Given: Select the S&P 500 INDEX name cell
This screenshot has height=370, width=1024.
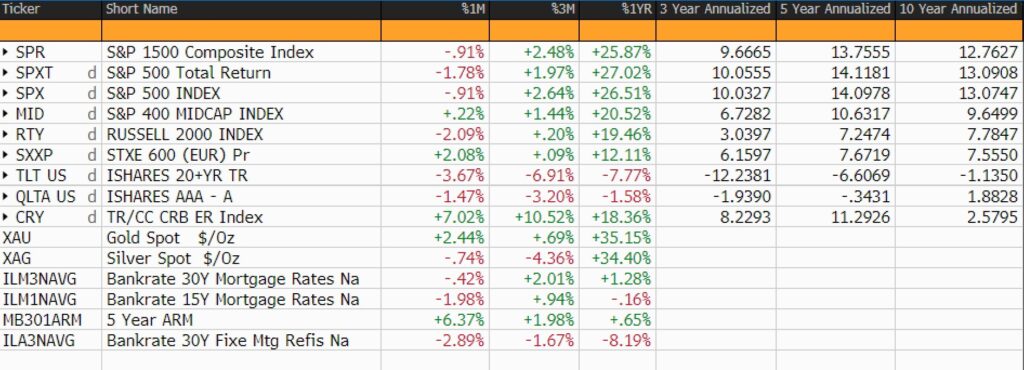Looking at the screenshot, I should [163, 93].
